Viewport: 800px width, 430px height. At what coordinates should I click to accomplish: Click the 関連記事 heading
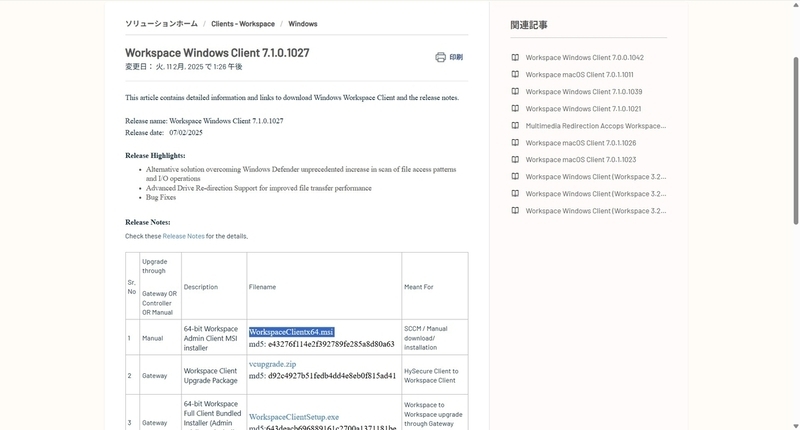click(529, 25)
